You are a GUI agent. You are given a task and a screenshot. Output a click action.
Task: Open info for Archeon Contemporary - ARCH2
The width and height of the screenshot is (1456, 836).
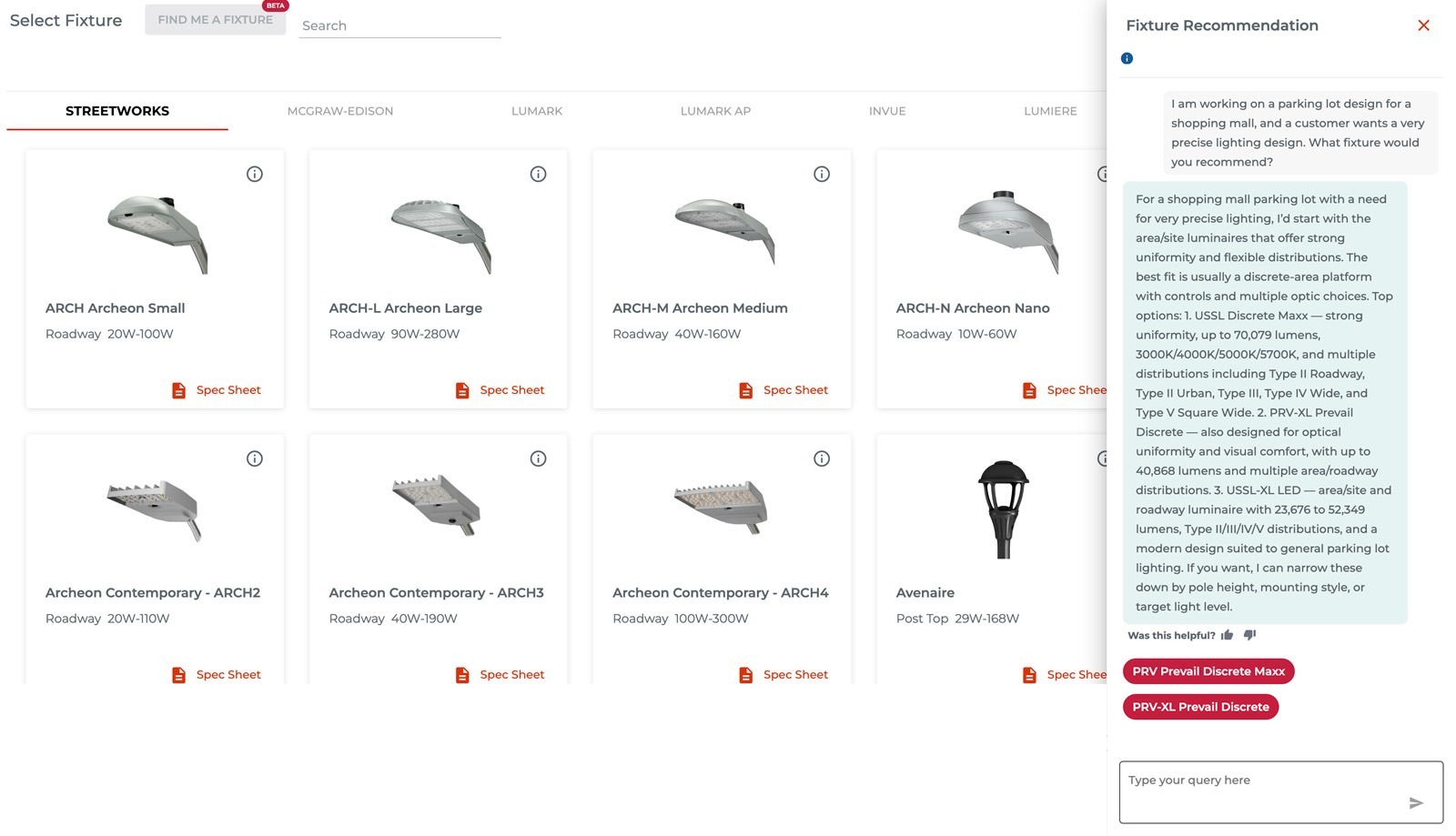coord(255,458)
